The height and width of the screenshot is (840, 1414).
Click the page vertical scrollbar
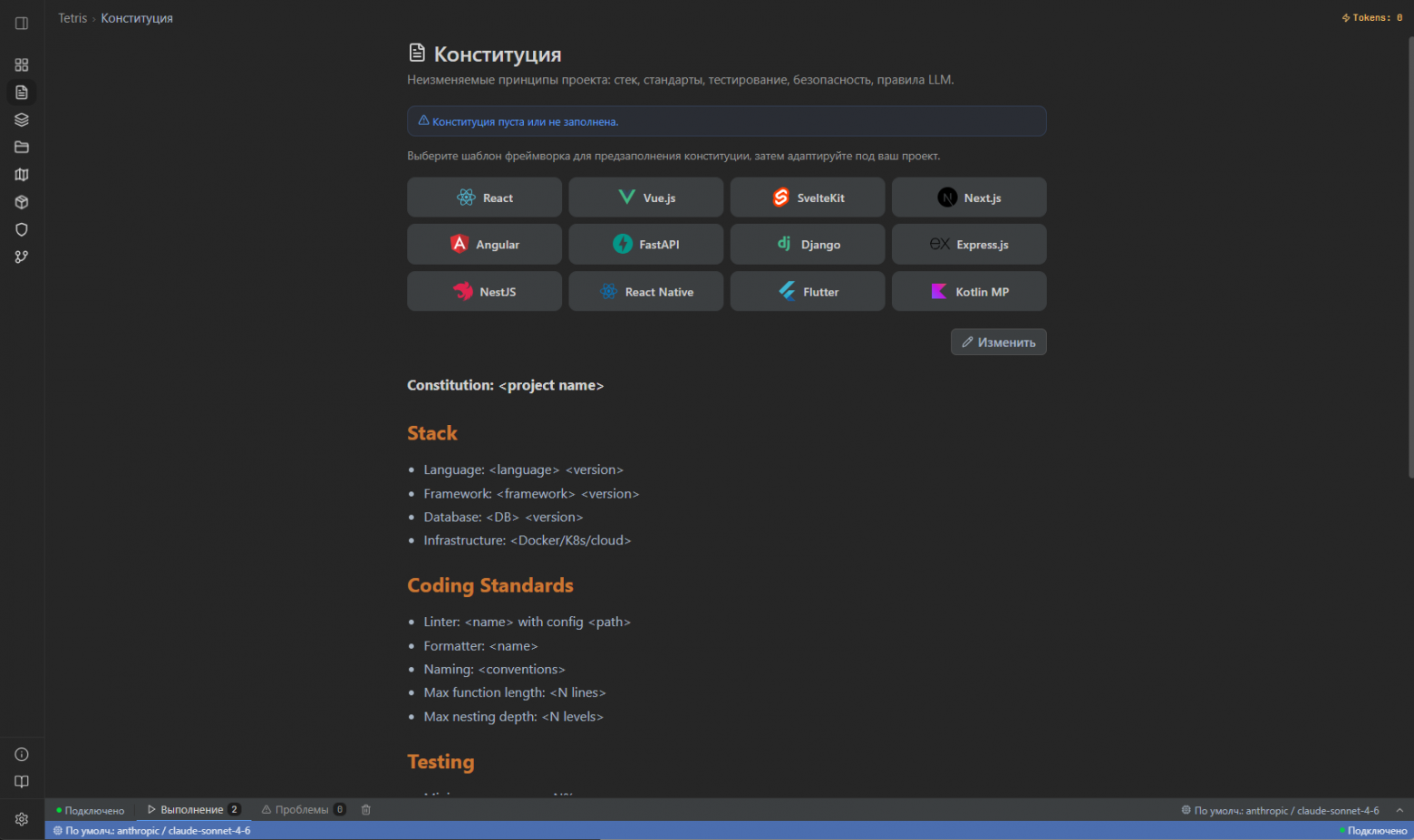coord(1409,256)
